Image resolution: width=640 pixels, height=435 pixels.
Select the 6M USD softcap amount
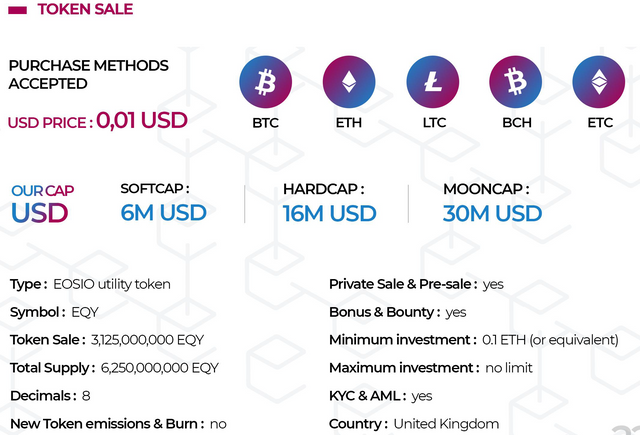coord(163,212)
